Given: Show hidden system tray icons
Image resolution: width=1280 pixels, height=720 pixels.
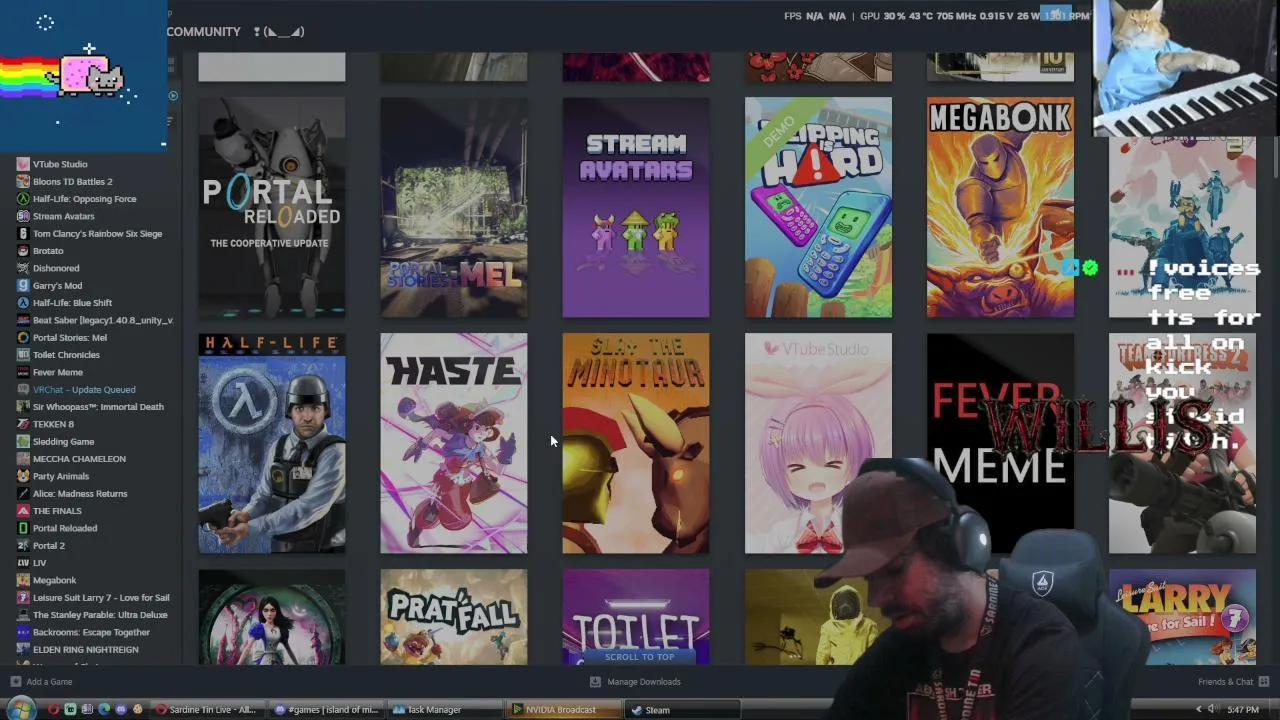Looking at the screenshot, I should pos(1198,710).
